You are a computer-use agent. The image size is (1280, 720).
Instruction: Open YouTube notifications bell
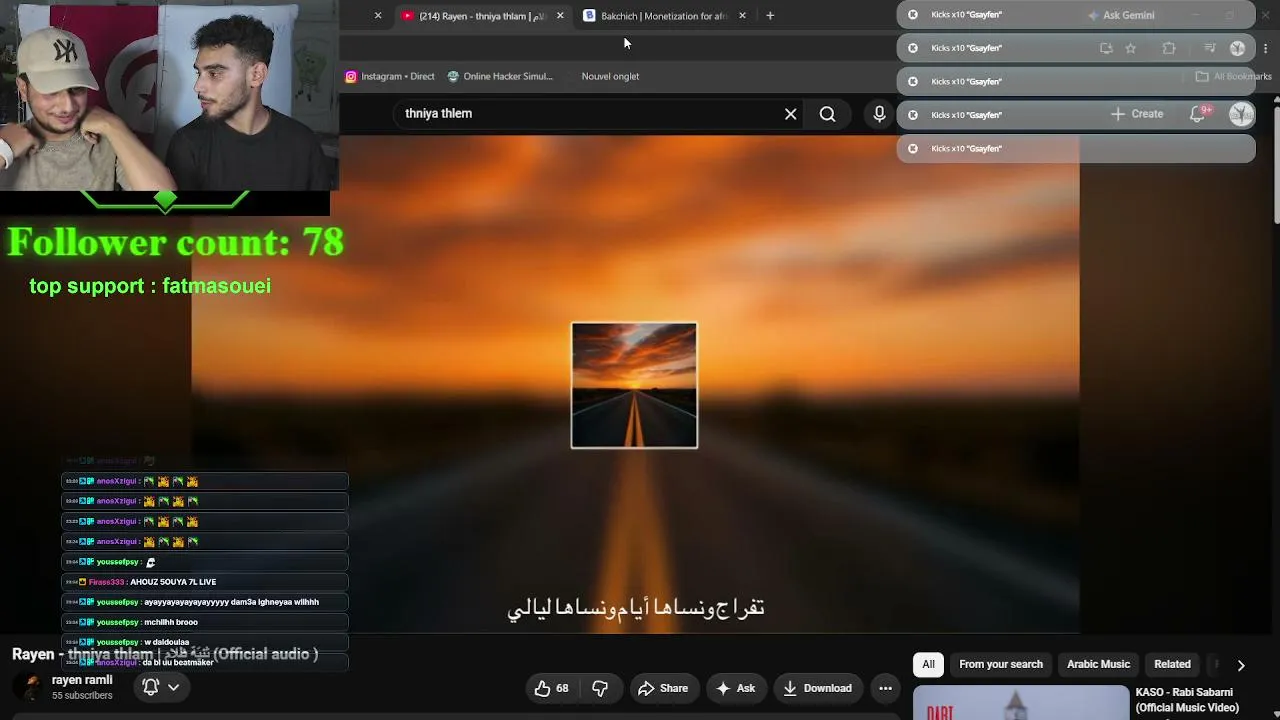pyautogui.click(x=1198, y=114)
